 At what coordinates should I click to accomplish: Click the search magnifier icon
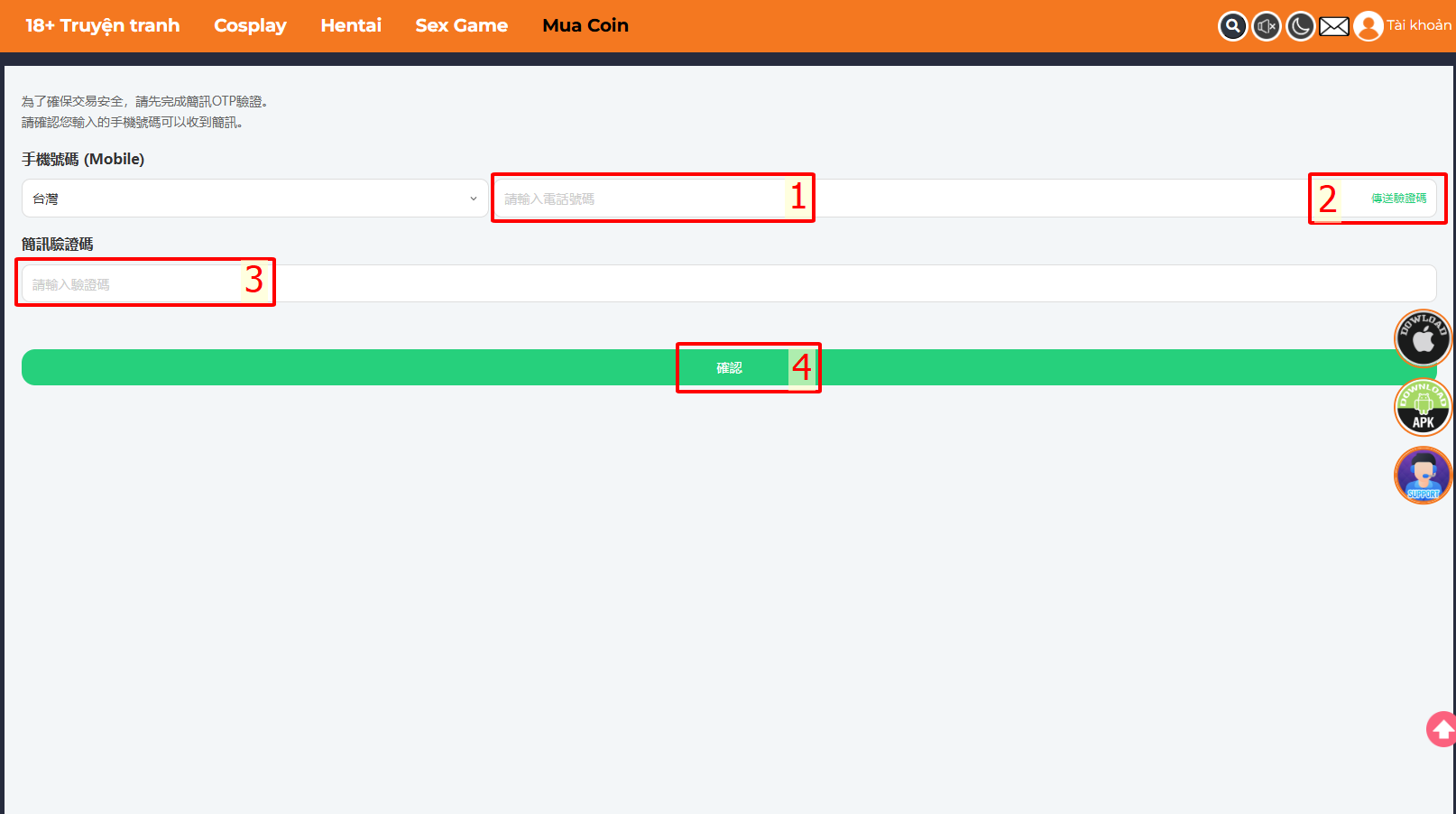pyautogui.click(x=1232, y=26)
